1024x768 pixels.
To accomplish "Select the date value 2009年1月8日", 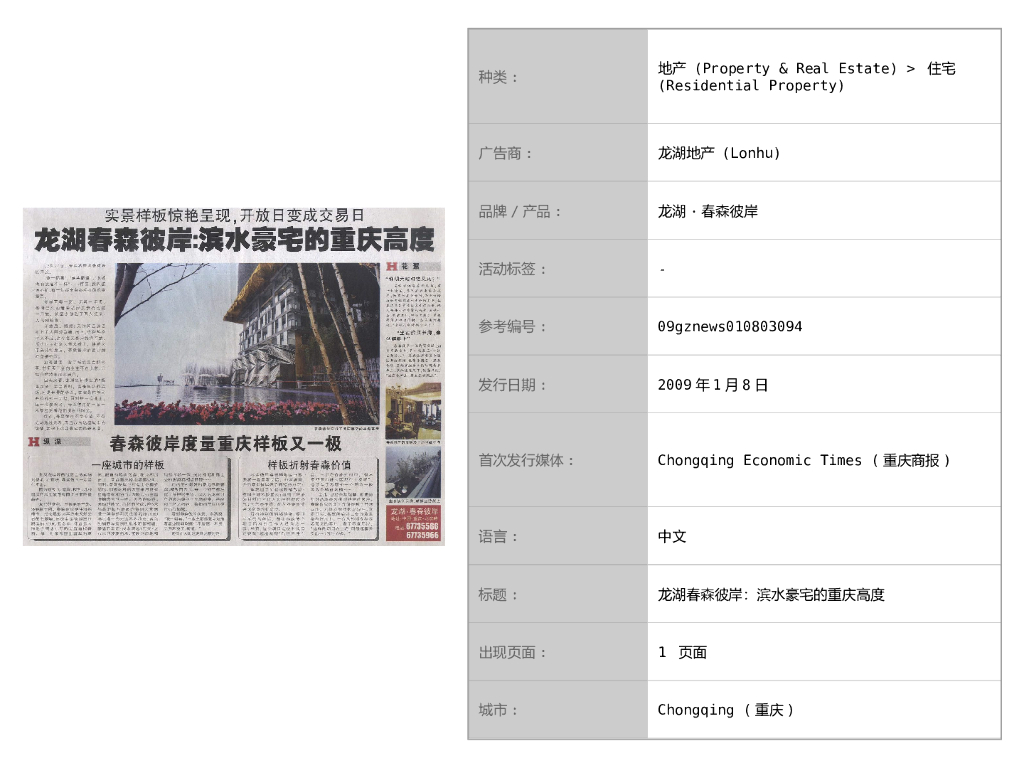I will click(x=712, y=385).
